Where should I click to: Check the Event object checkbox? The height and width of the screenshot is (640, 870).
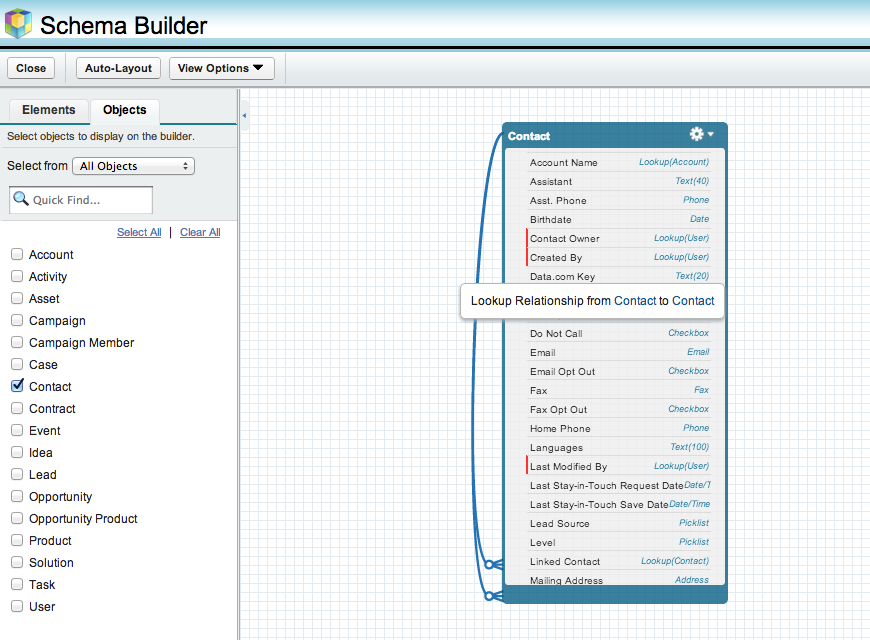(x=17, y=430)
